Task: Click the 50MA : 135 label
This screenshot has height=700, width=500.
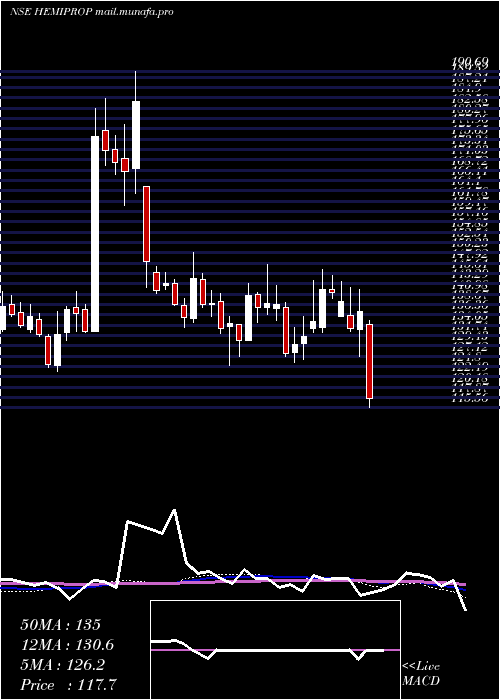Action: (x=61, y=625)
